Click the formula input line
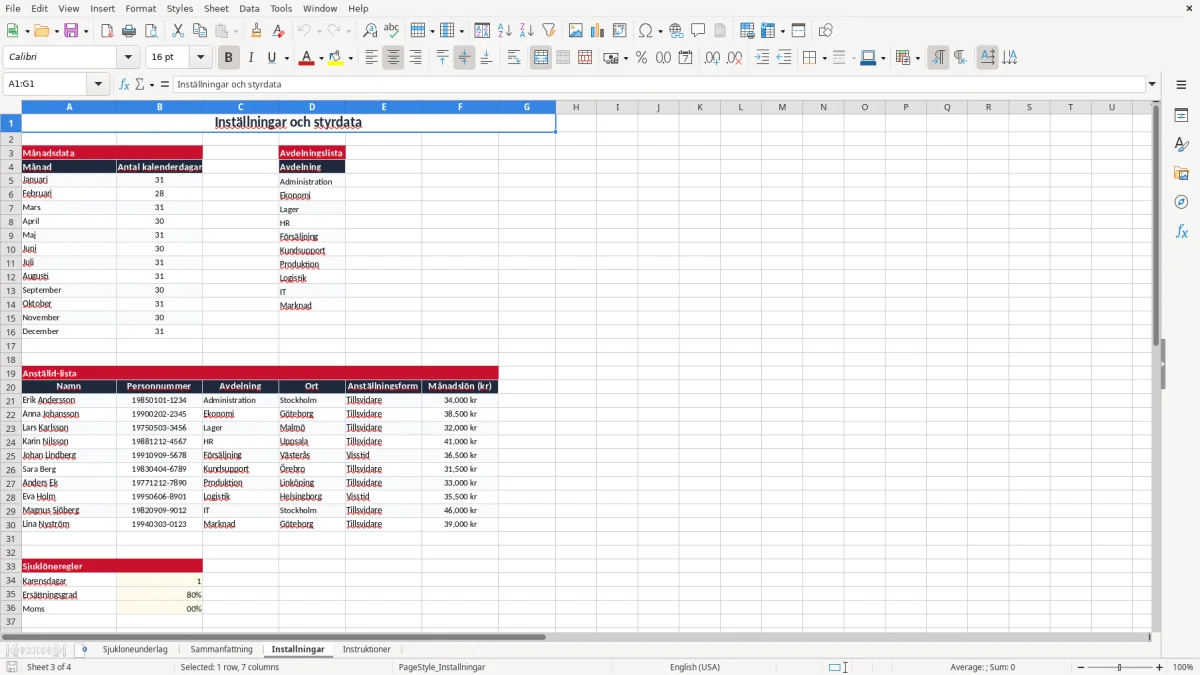1200x675 pixels. [659, 85]
